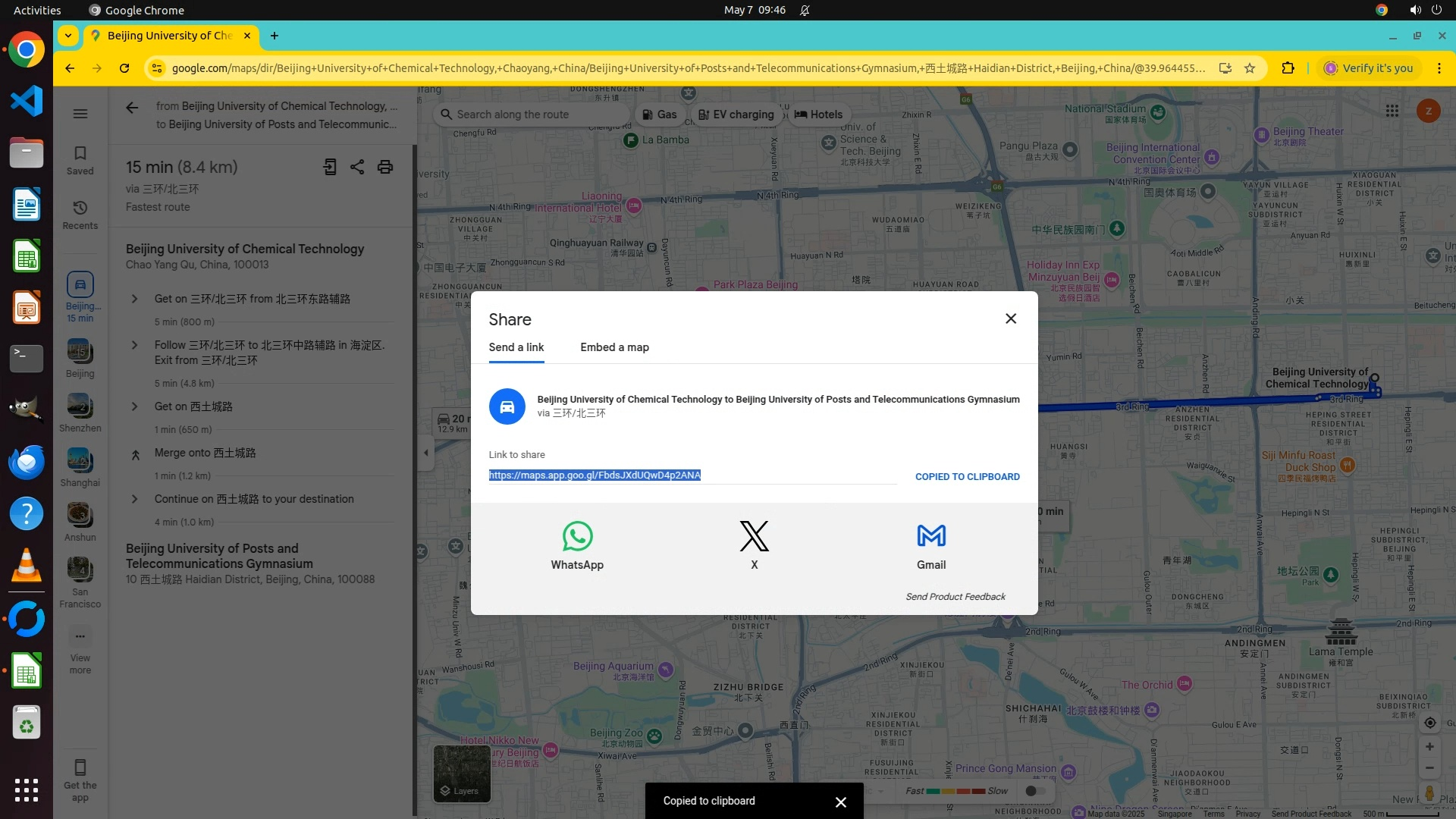Expand the 'Get on 西土城路' step
This screenshot has height=819, width=1456.
point(134,407)
